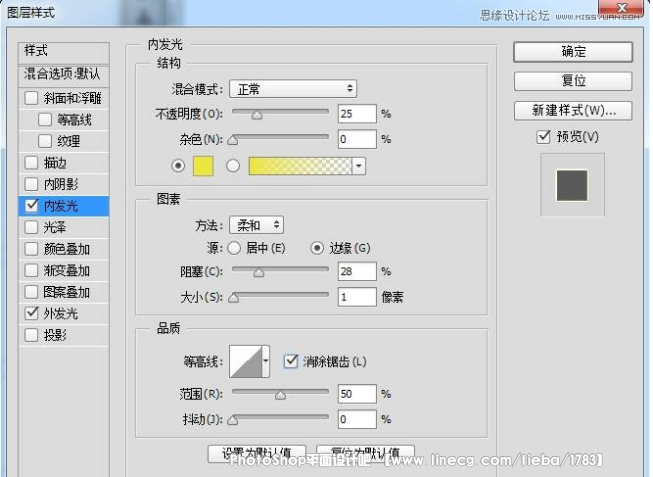The width and height of the screenshot is (653, 477).
Task: Open the 斜面和浮雕 settings row
Action: [64, 98]
